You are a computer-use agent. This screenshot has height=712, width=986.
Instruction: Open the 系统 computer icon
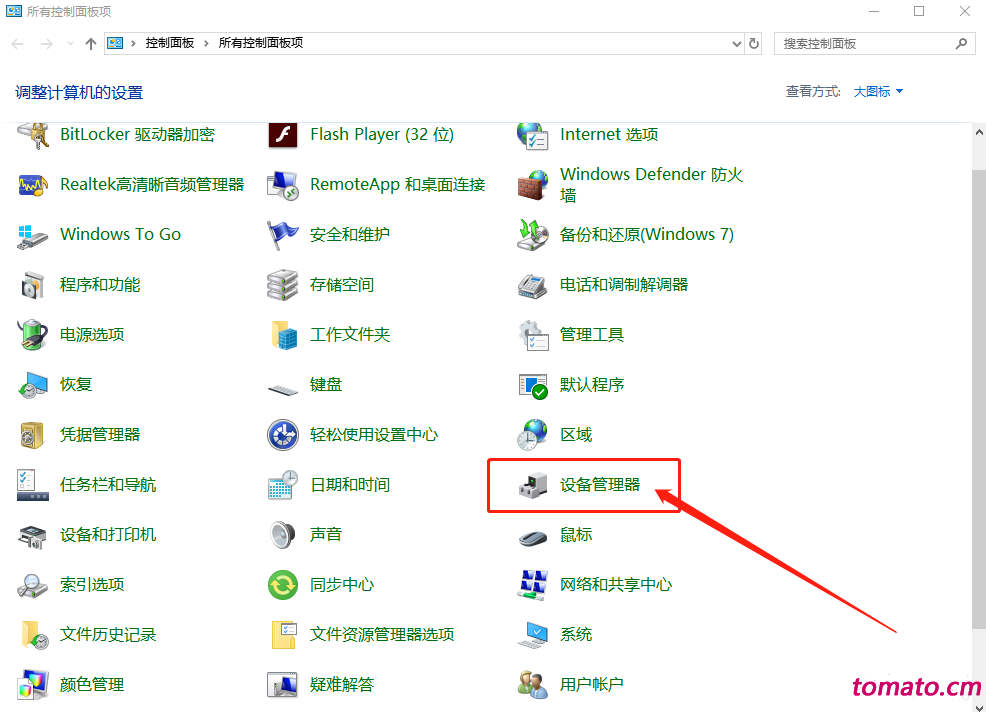click(x=533, y=635)
